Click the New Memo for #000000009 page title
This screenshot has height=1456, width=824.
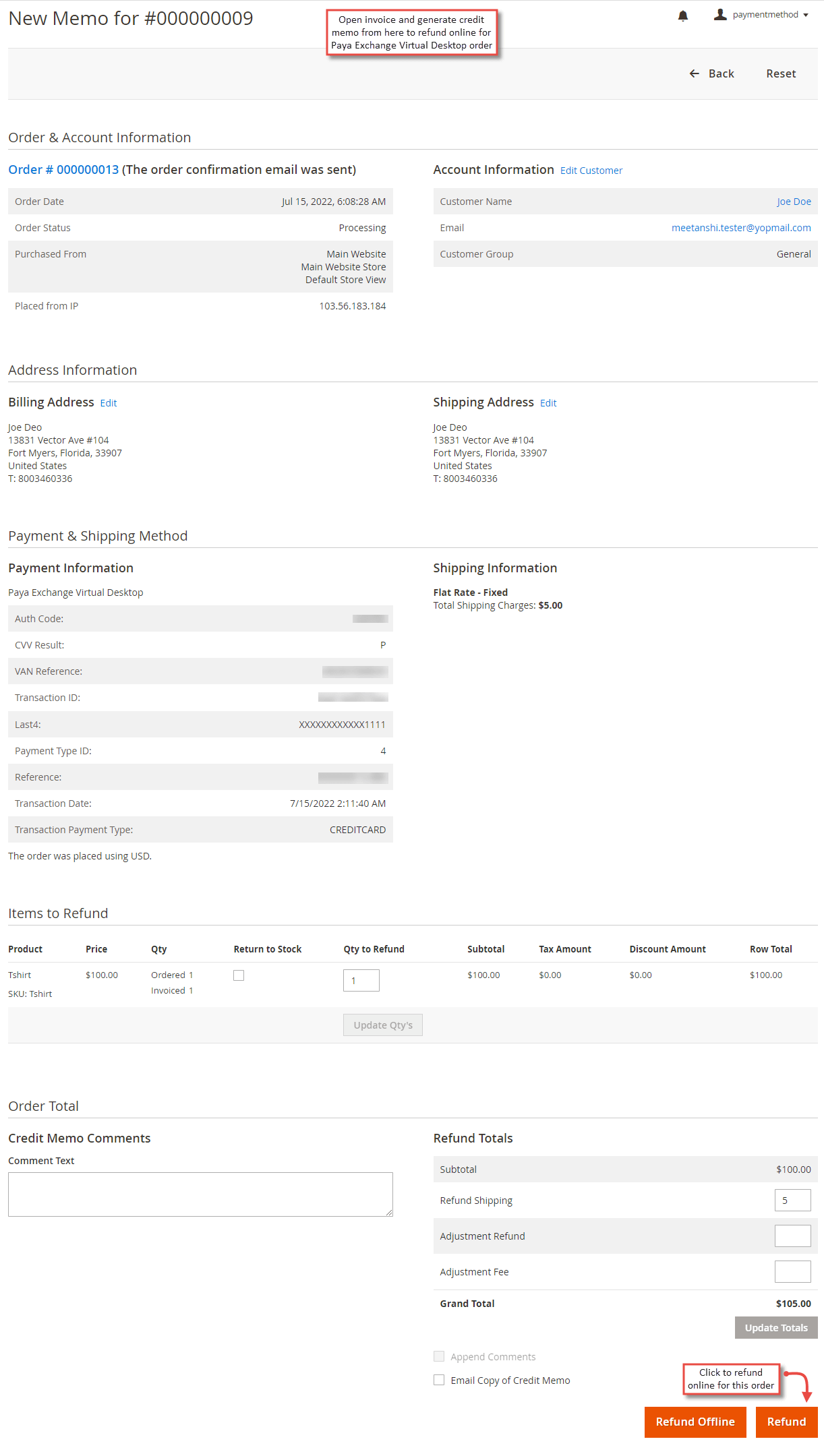pyautogui.click(x=131, y=18)
